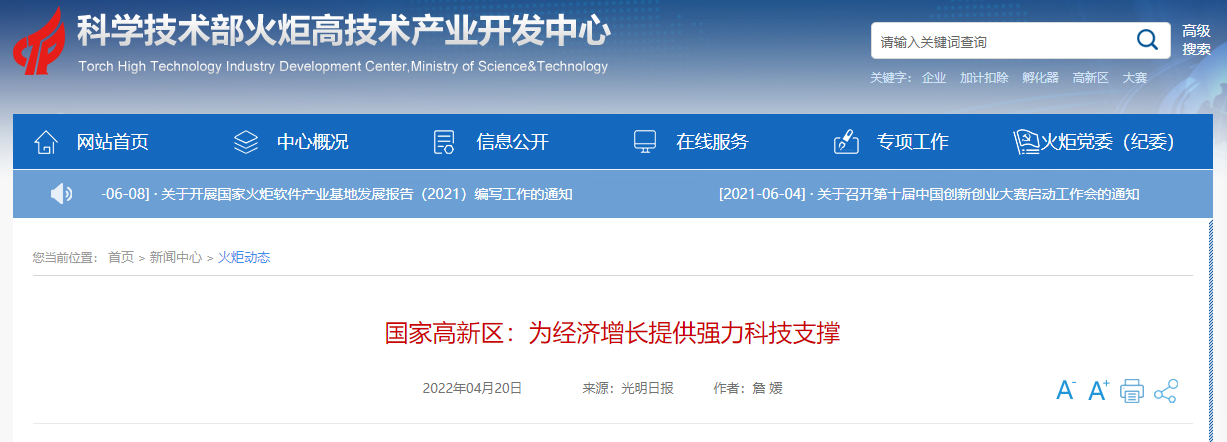The width and height of the screenshot is (1227, 442).
Task: Click the house icon for 网站首页
Action: coord(46,142)
